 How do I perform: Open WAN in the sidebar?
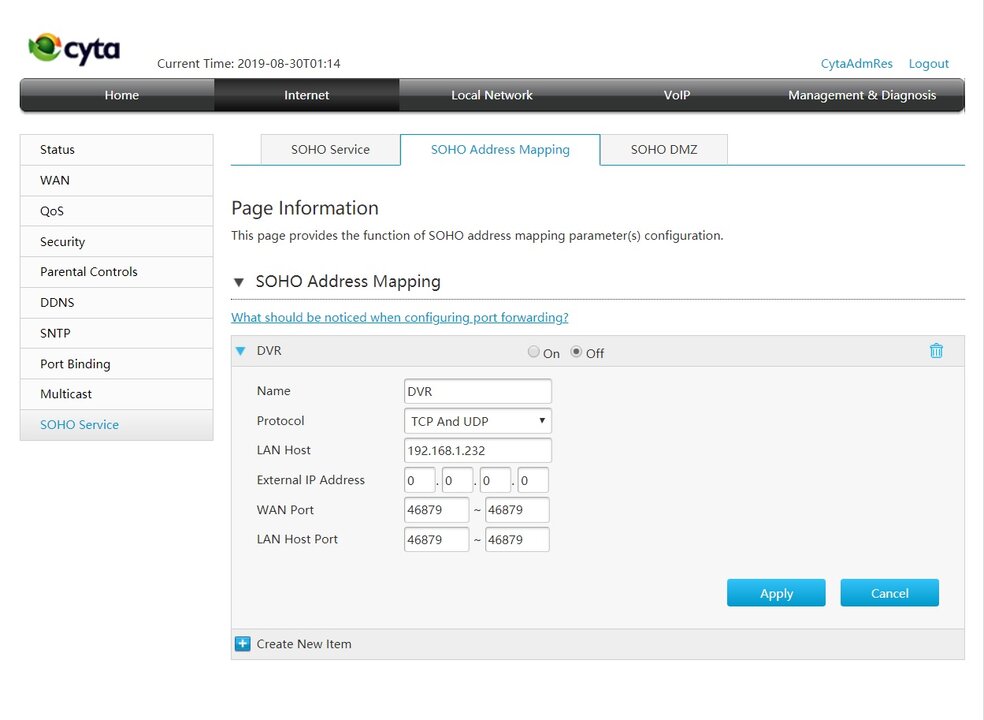(117, 180)
